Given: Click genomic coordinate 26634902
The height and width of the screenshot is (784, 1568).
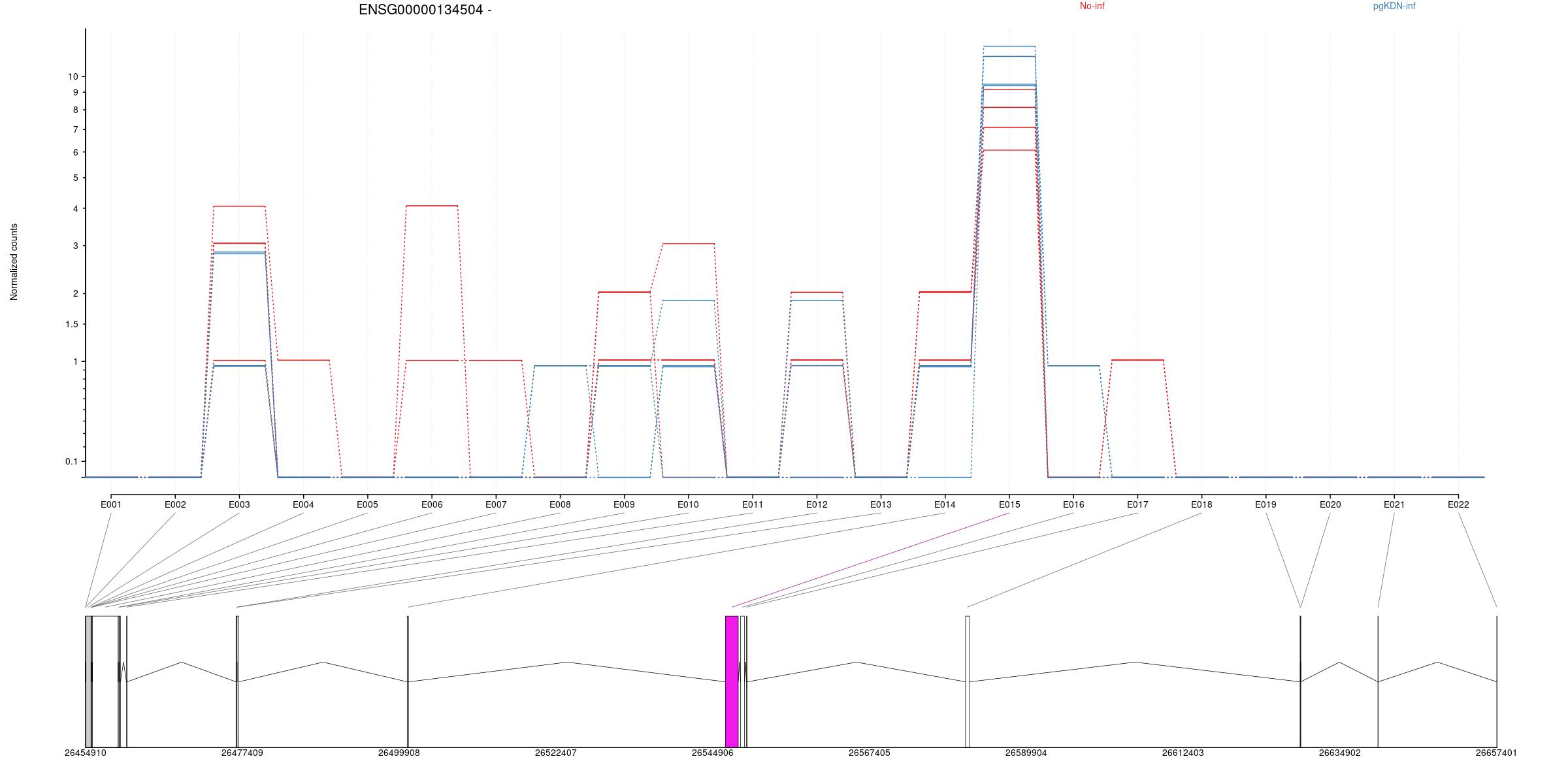Looking at the screenshot, I should [x=1339, y=753].
